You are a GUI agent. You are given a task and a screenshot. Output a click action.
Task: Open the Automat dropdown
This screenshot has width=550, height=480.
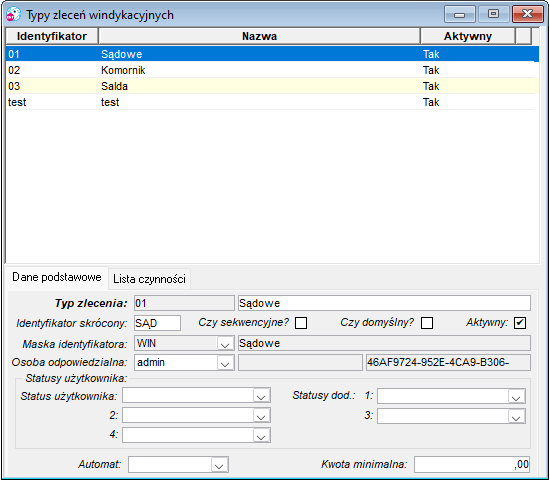click(219, 465)
